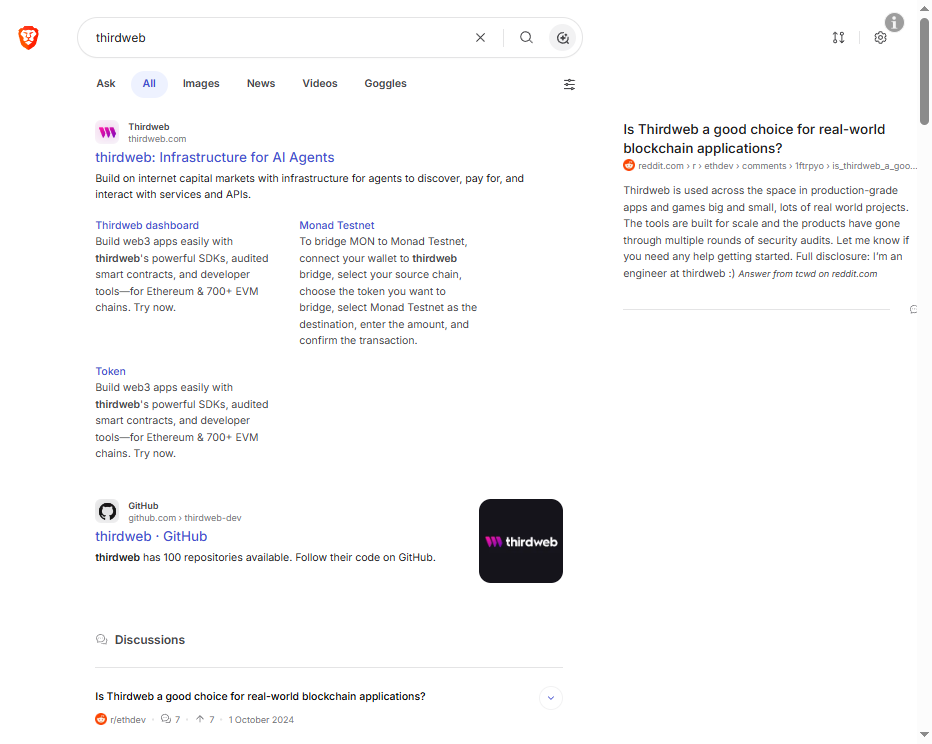Click the r/ethdev subreddit label

click(128, 720)
